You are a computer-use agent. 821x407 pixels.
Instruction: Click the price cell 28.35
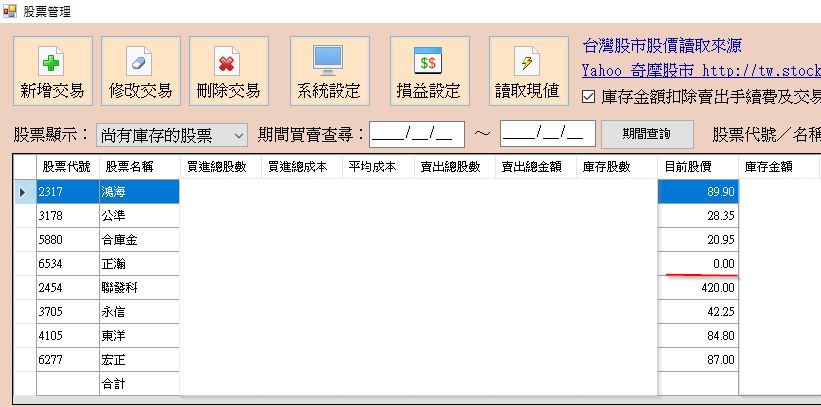(698, 216)
